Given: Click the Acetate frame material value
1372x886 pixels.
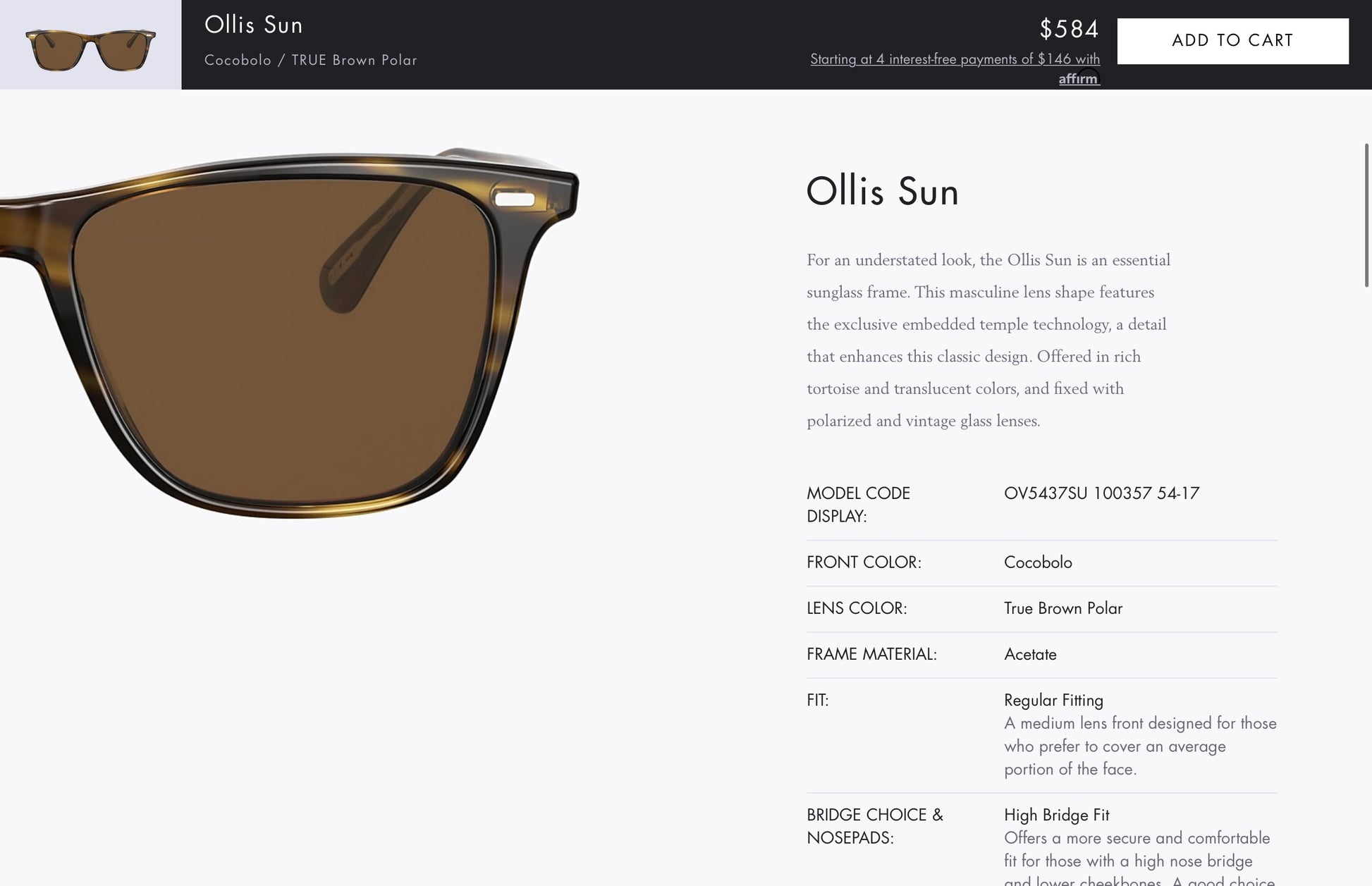Looking at the screenshot, I should point(1030,654).
